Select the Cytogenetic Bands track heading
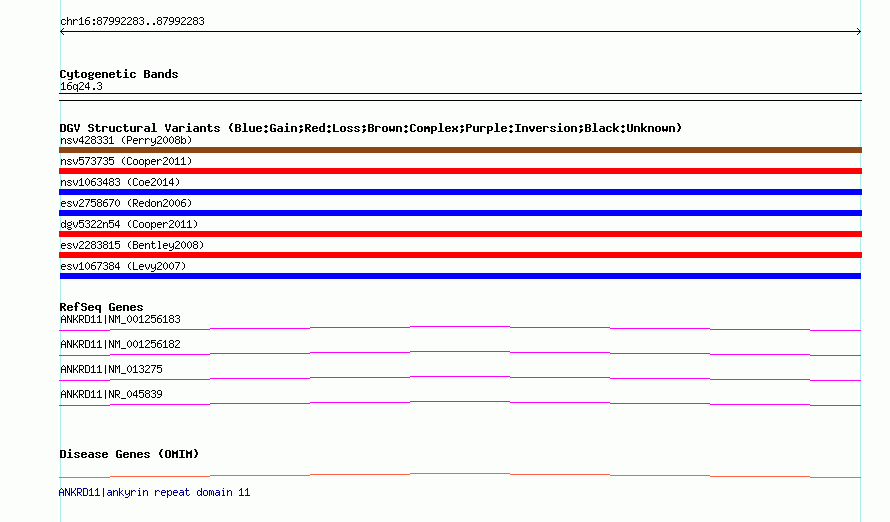 [x=119, y=74]
